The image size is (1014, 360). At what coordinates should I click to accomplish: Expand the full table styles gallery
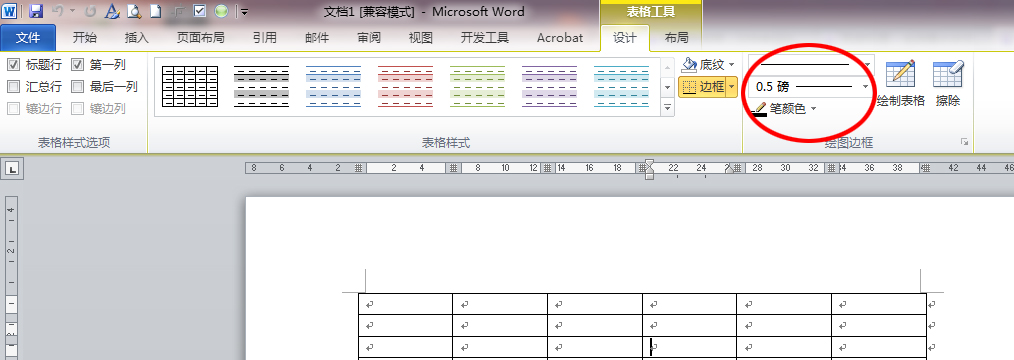(667, 109)
